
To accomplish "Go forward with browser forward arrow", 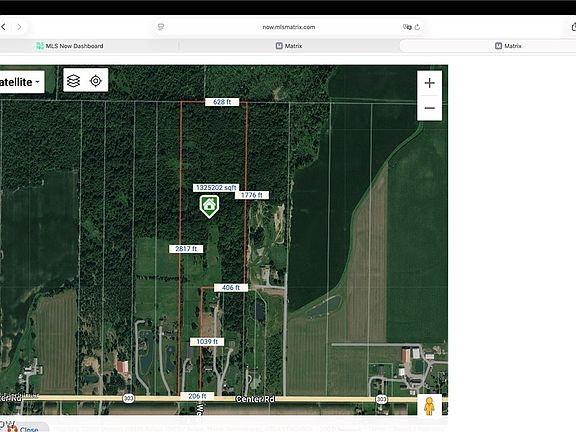I will tap(19, 27).
